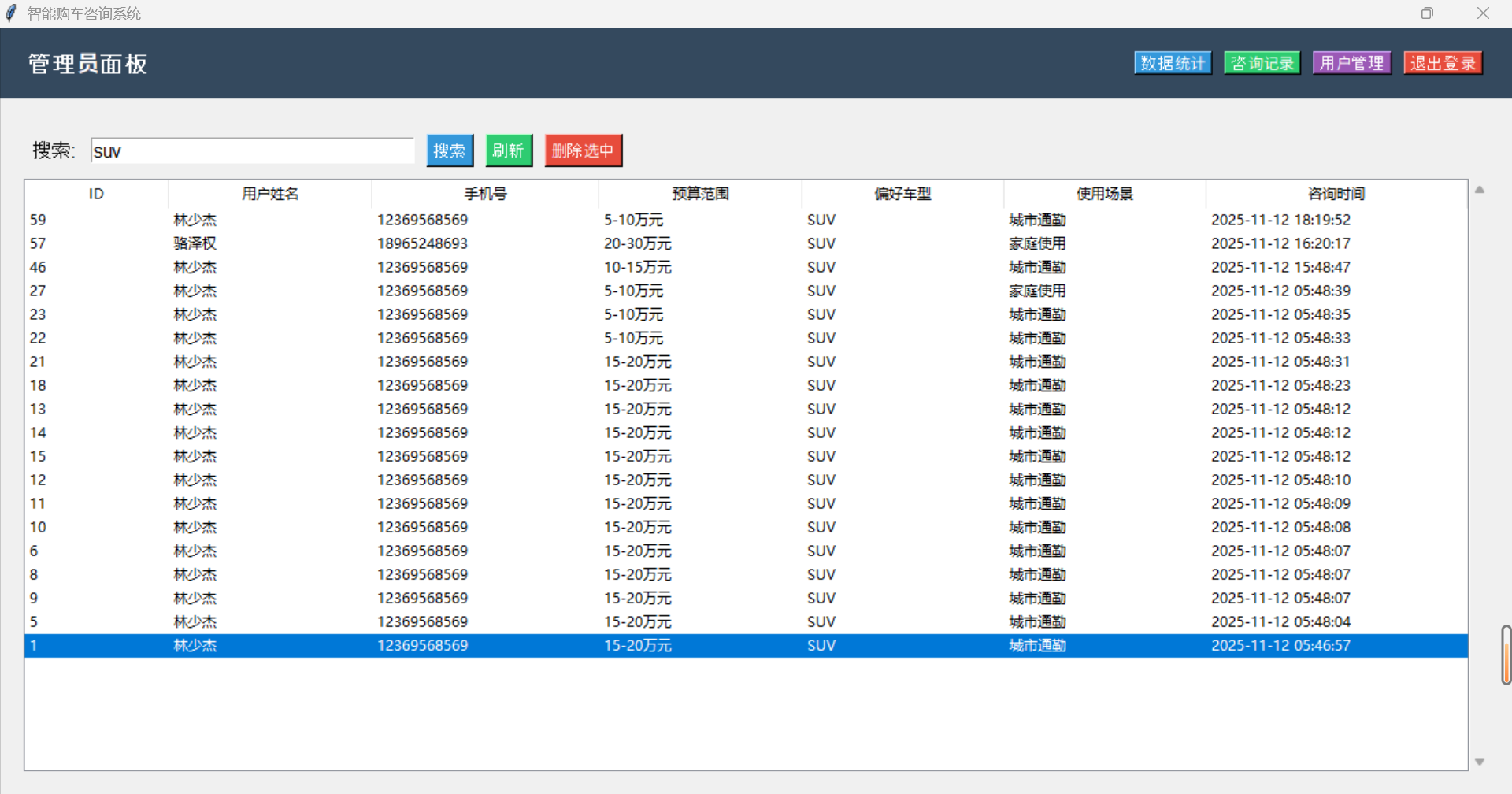This screenshot has height=794, width=1512.
Task: Select the row with ID 21
Action: click(746, 362)
